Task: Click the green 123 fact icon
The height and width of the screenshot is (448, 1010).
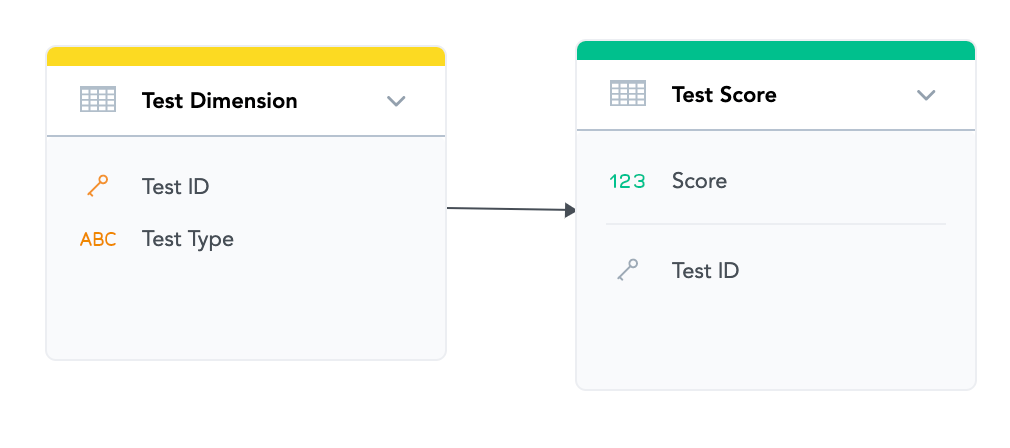Action: click(x=627, y=181)
